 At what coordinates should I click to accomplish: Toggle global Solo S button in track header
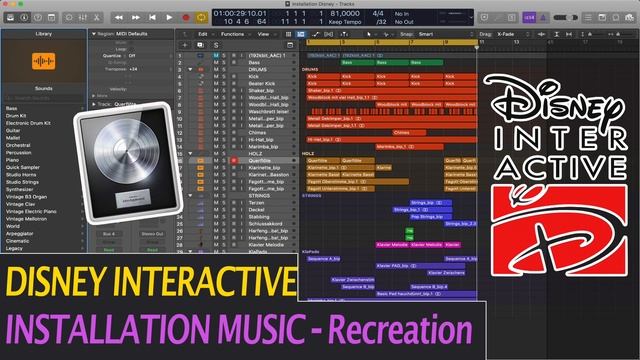point(216,45)
